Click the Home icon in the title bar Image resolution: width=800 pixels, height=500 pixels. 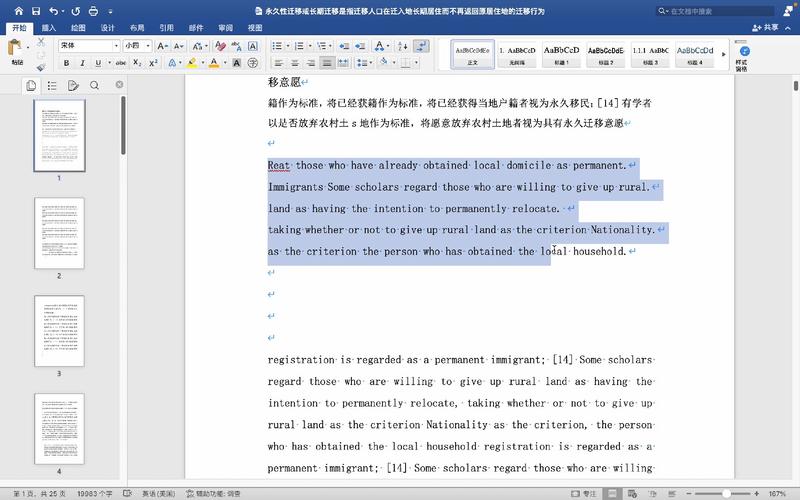click(x=19, y=11)
